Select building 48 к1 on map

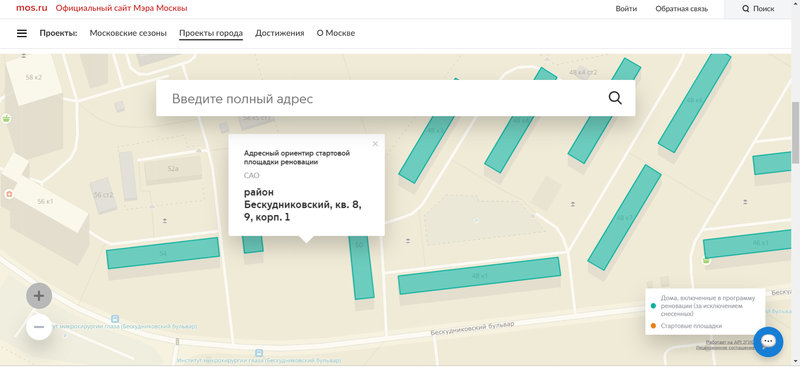[479, 276]
